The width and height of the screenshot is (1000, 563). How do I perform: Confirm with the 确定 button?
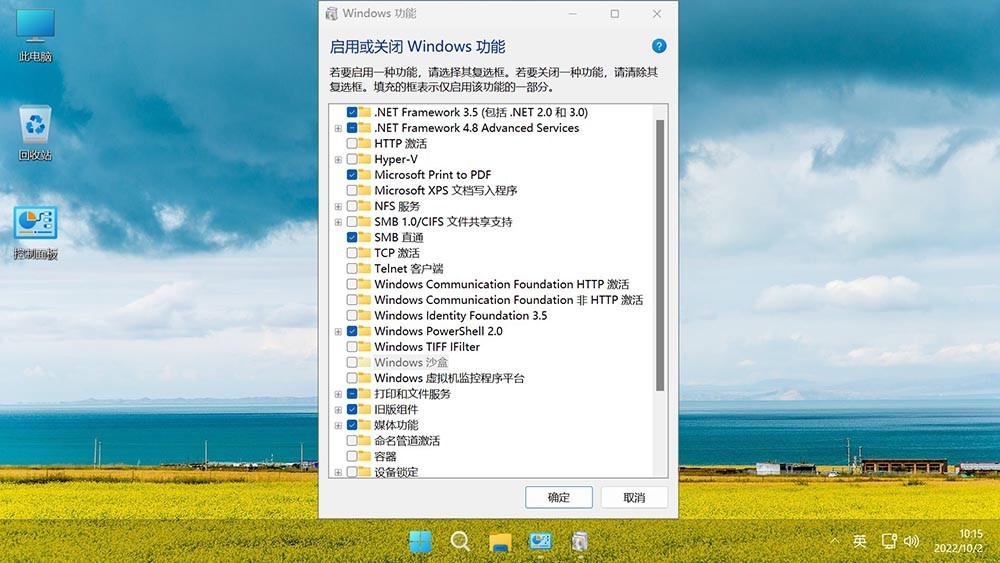[559, 497]
